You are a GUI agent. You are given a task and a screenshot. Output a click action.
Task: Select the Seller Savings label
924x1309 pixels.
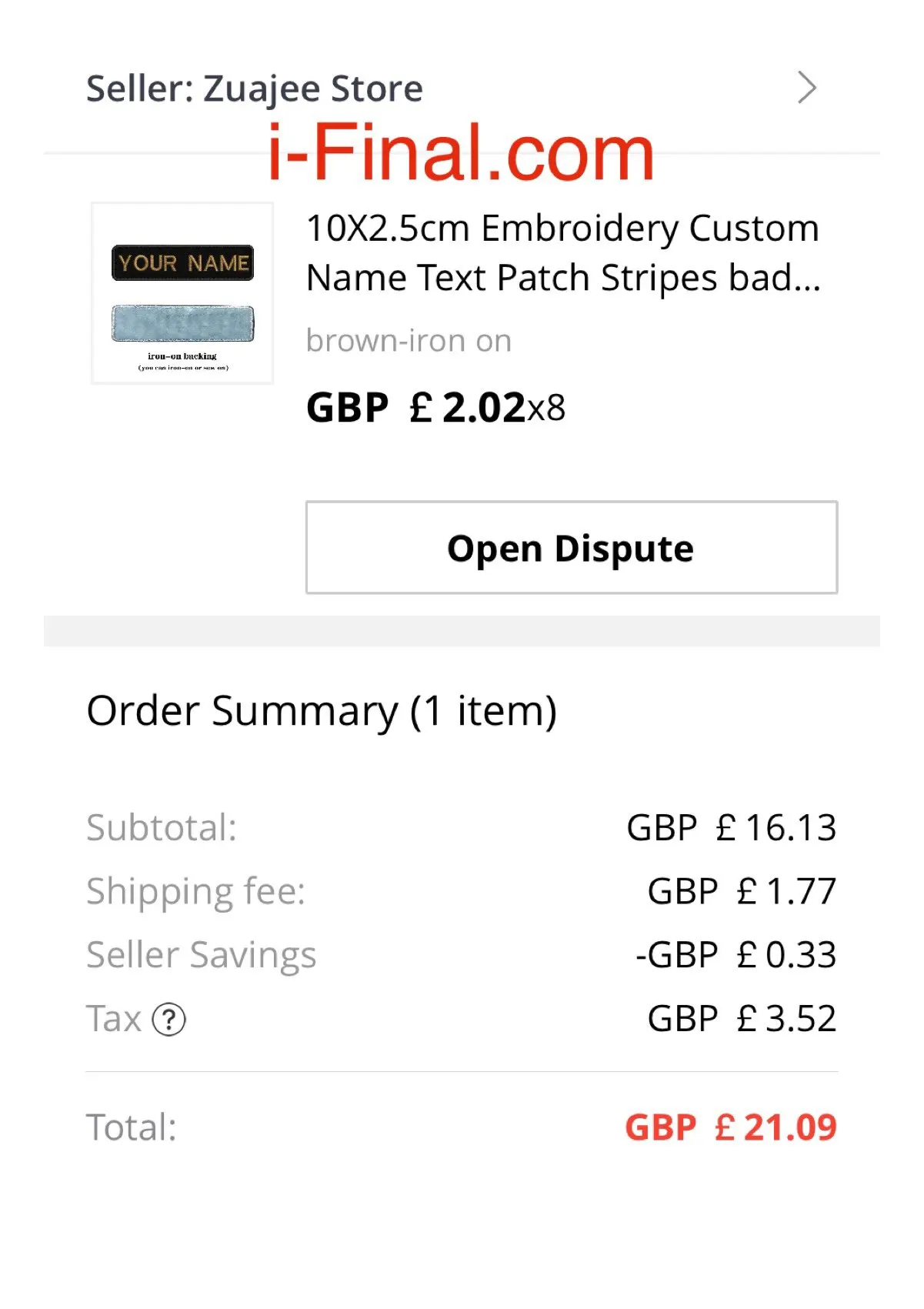(202, 956)
